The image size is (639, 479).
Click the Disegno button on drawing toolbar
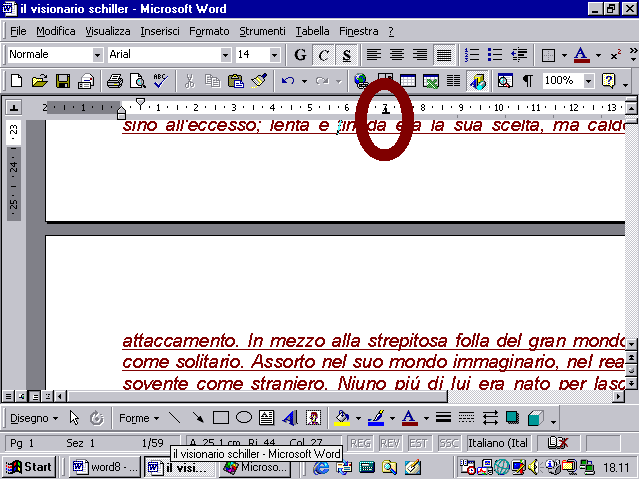click(x=34, y=418)
